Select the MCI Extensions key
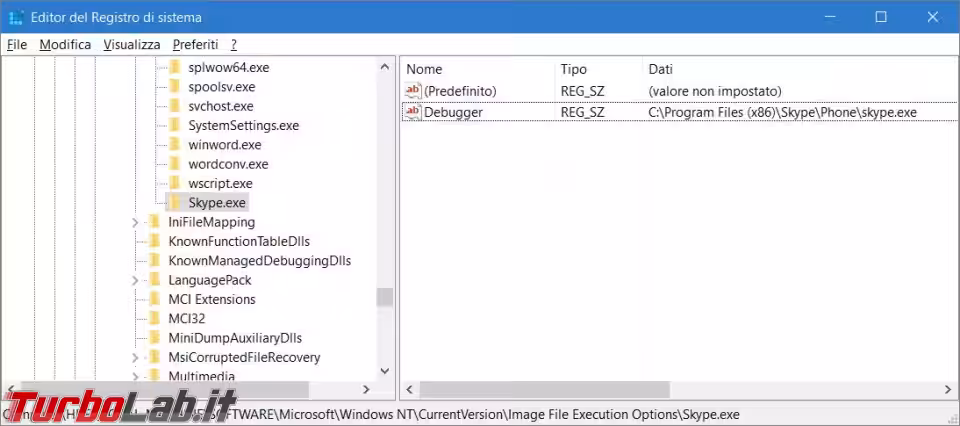The image size is (960, 426). pos(212,299)
